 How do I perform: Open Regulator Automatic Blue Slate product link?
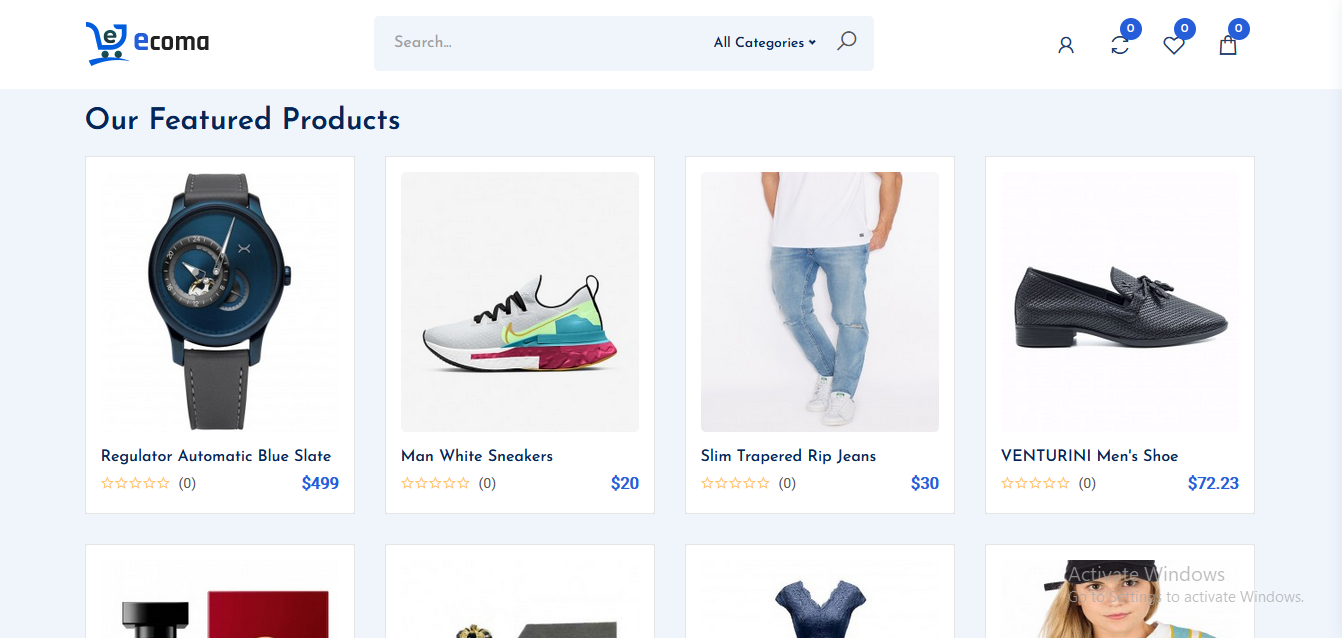[216, 456]
